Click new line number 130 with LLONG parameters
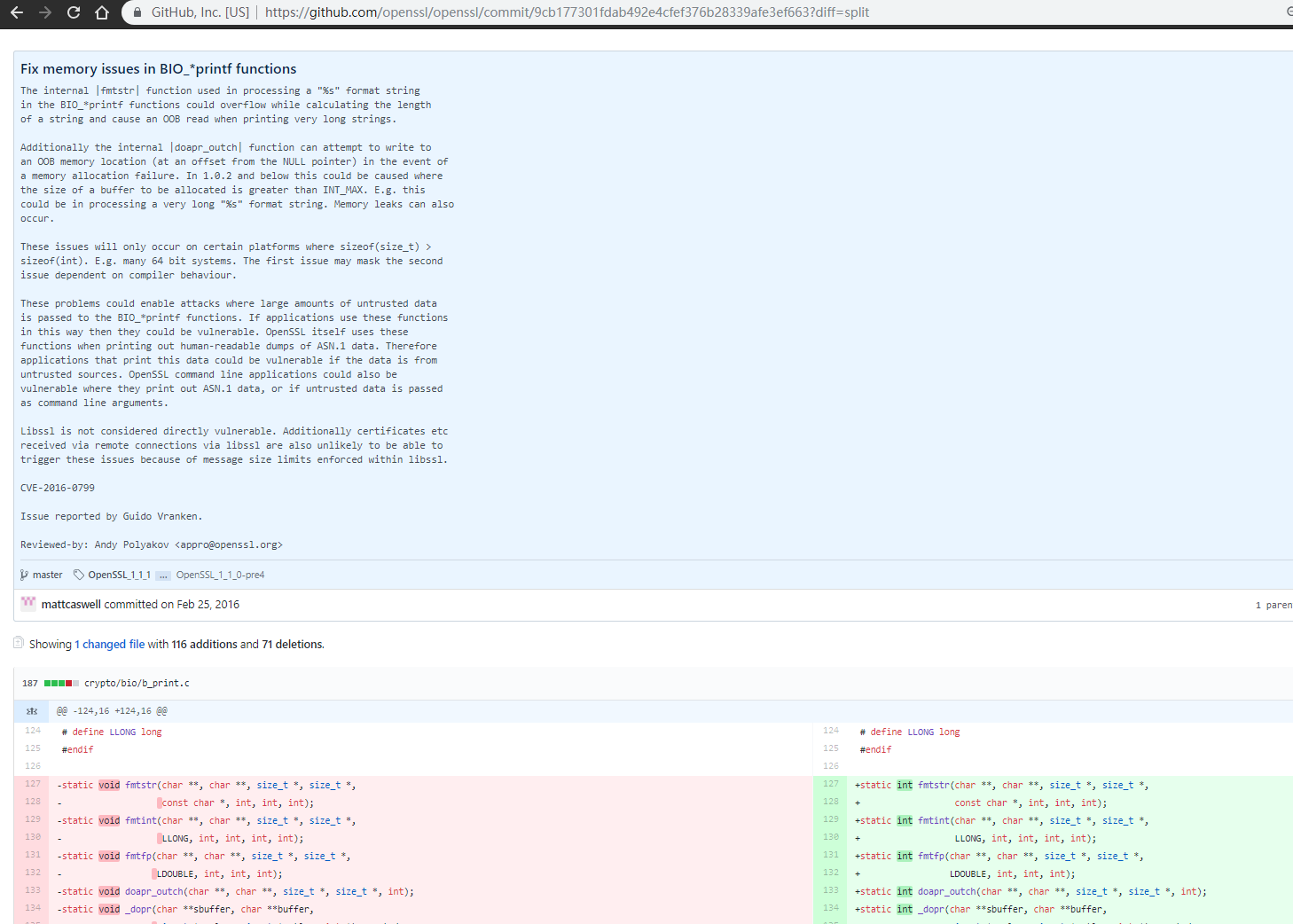The width and height of the screenshot is (1293, 924). (831, 837)
